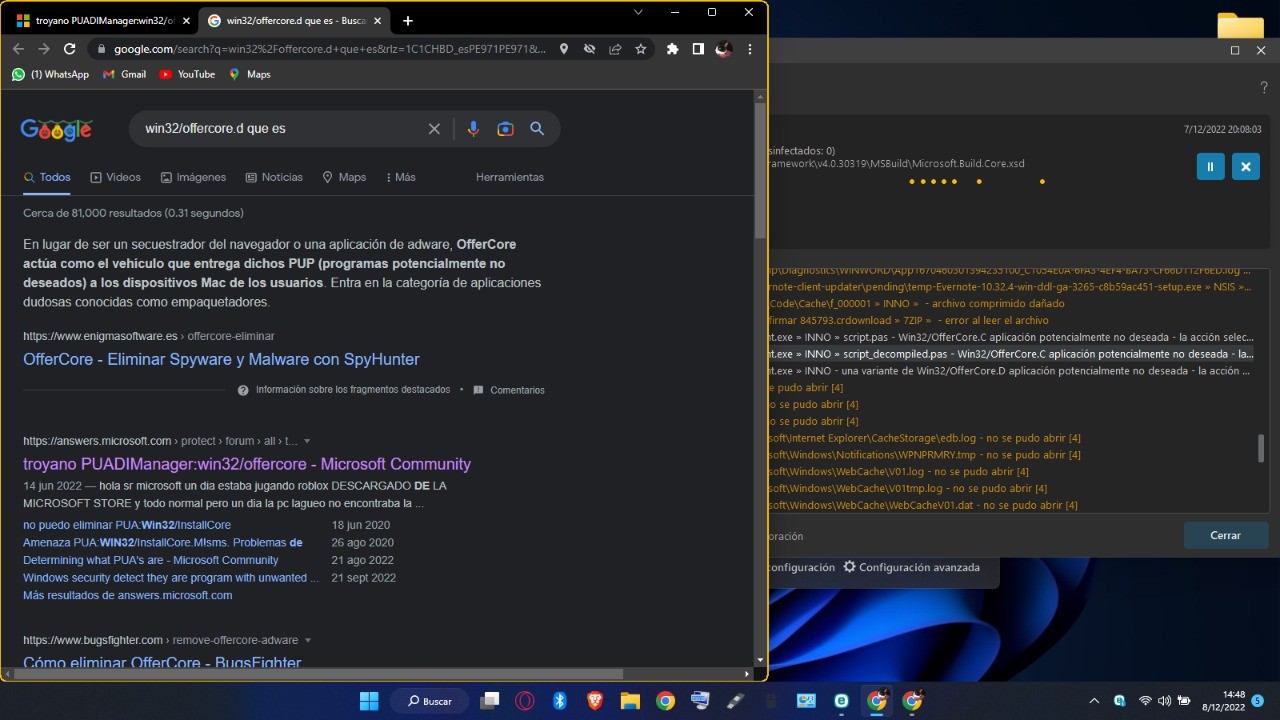
Task: Clear the Google search box text
Action: (434, 128)
